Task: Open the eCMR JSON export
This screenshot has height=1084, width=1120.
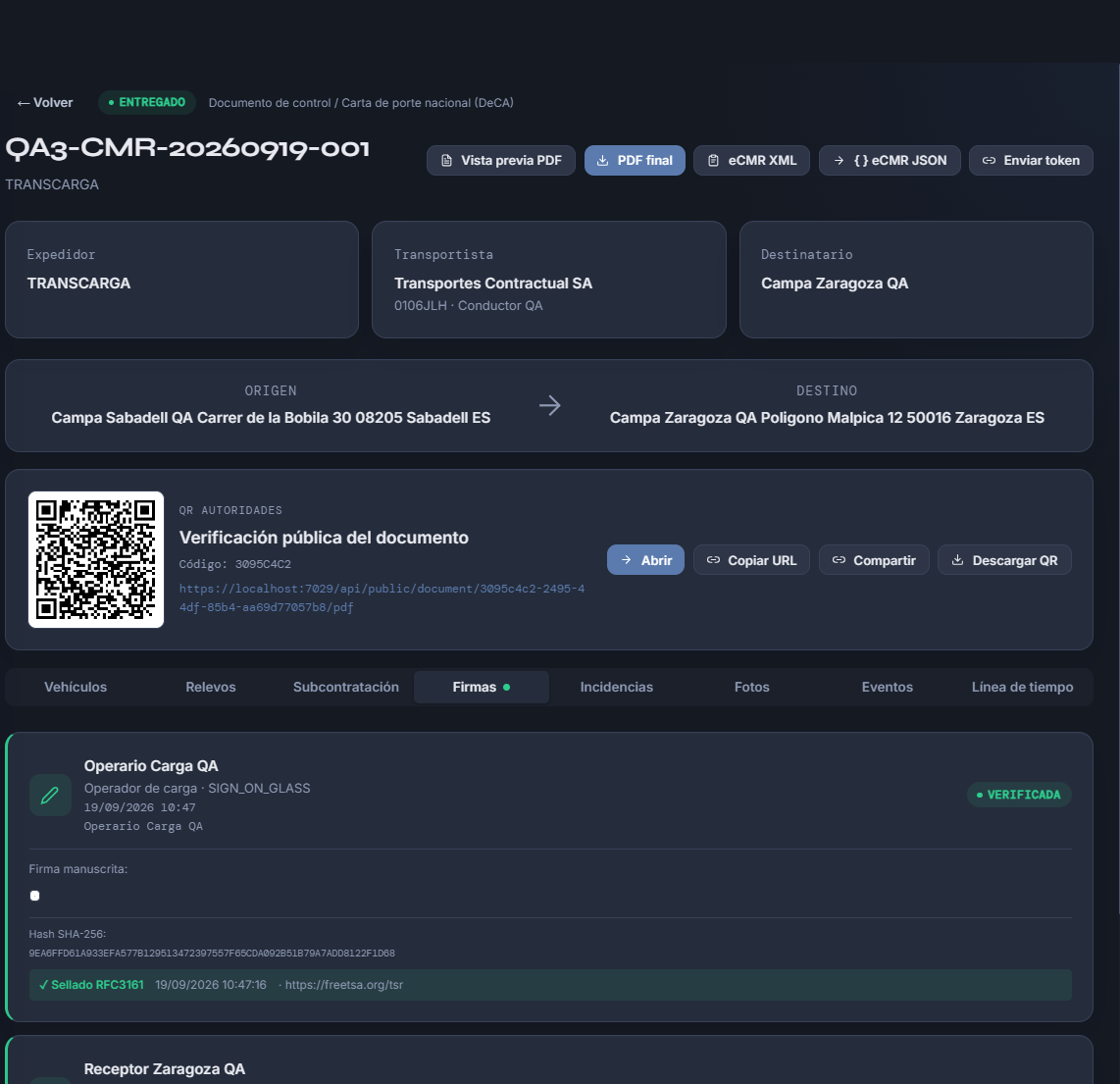Action: (x=890, y=161)
